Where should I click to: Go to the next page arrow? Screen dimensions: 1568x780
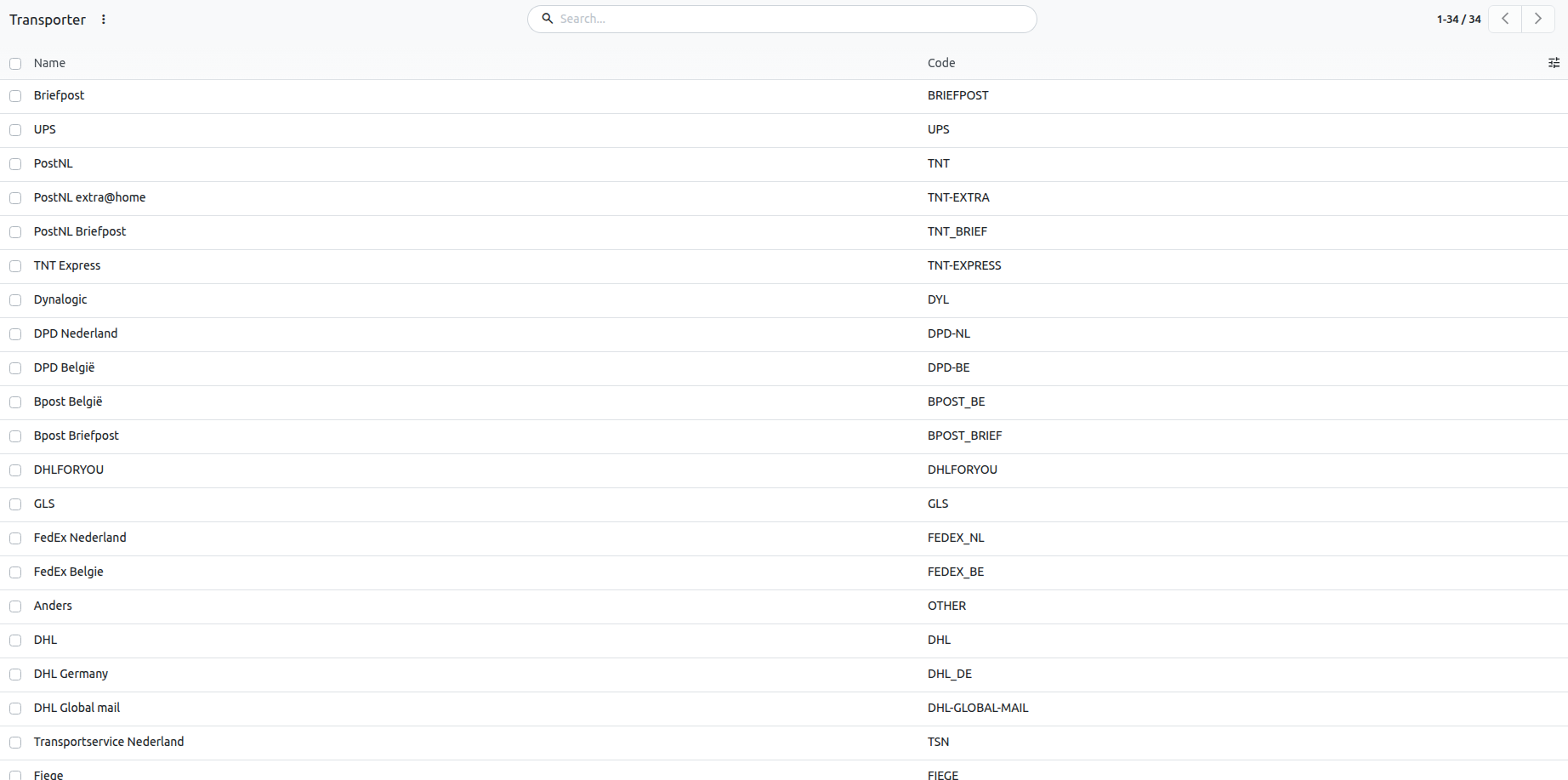[x=1537, y=19]
